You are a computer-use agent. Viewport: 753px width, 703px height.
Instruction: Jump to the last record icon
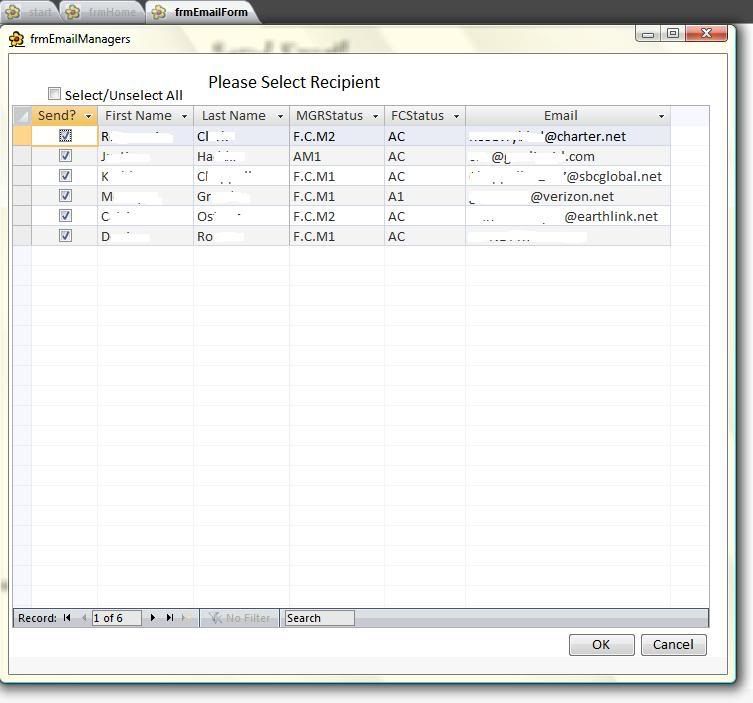[x=170, y=618]
